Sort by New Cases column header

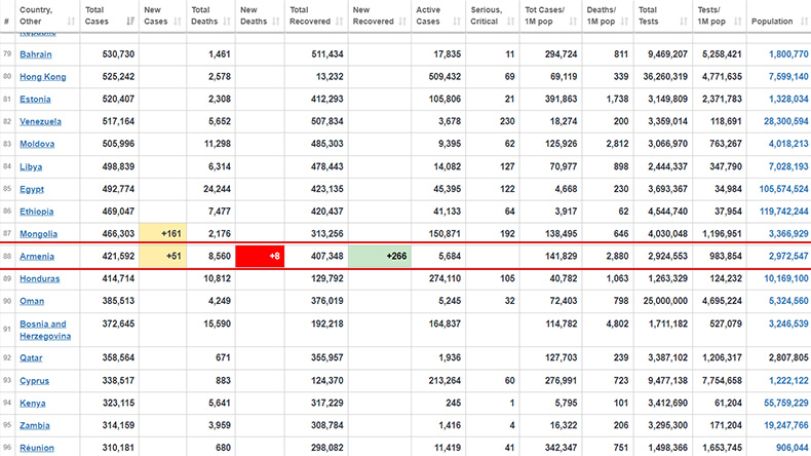[x=162, y=16]
